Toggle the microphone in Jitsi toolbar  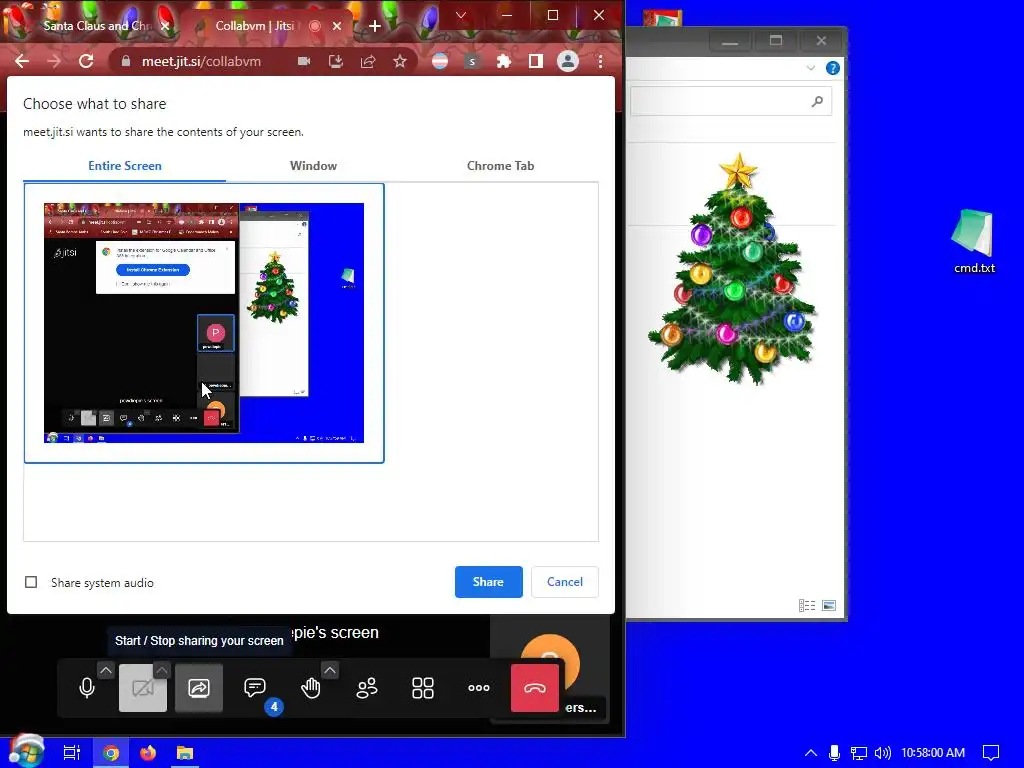(x=87, y=688)
